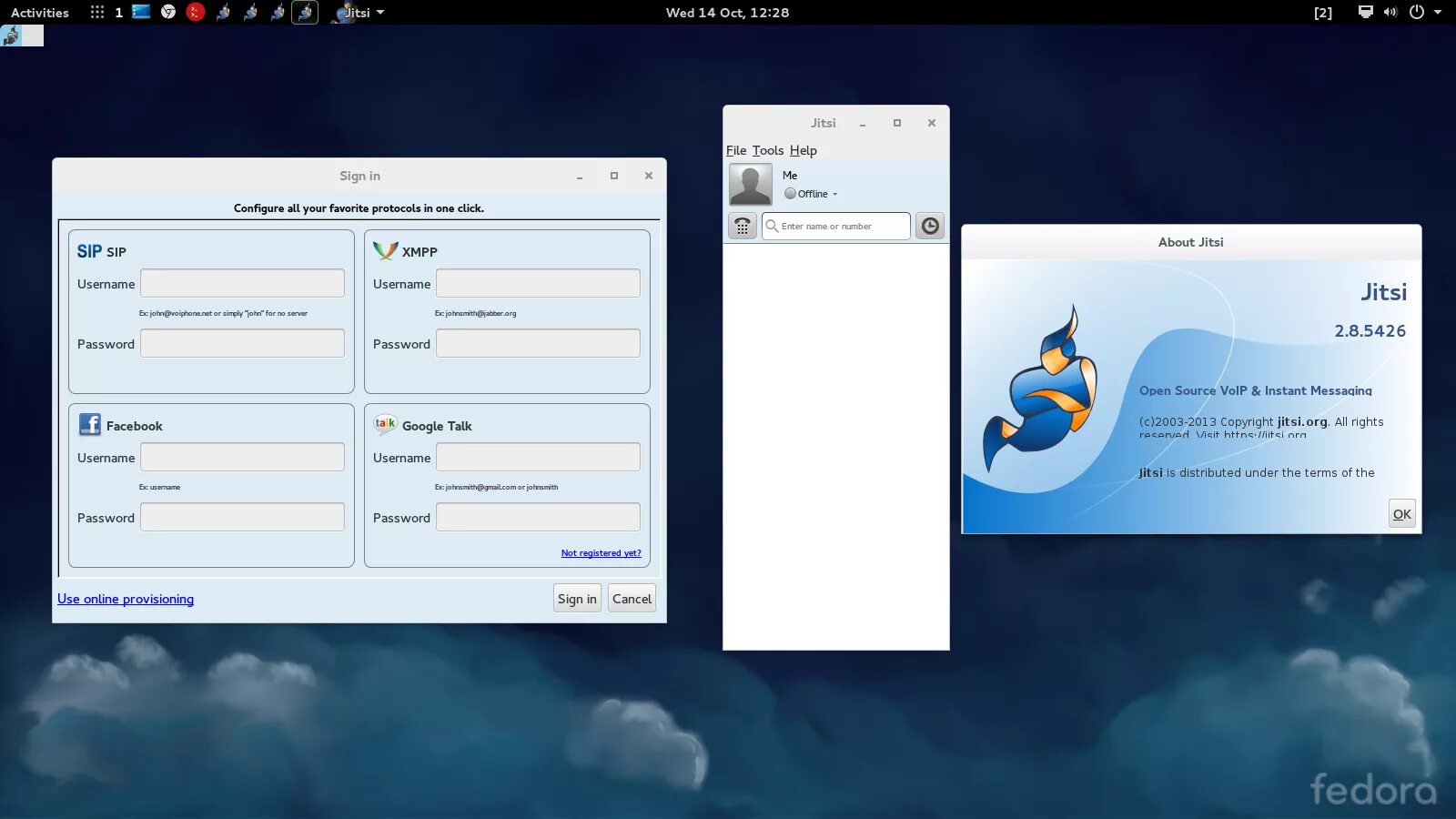The width and height of the screenshot is (1456, 819).
Task: Click the Sign in button
Action: point(577,599)
